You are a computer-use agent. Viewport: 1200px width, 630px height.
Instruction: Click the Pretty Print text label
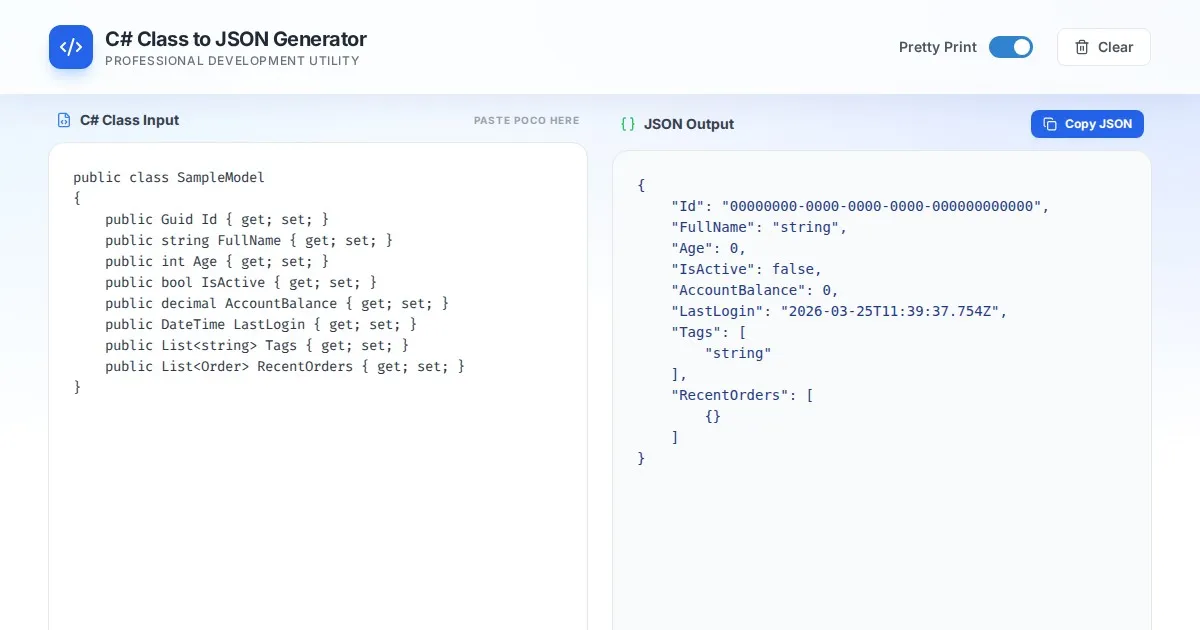(x=937, y=47)
